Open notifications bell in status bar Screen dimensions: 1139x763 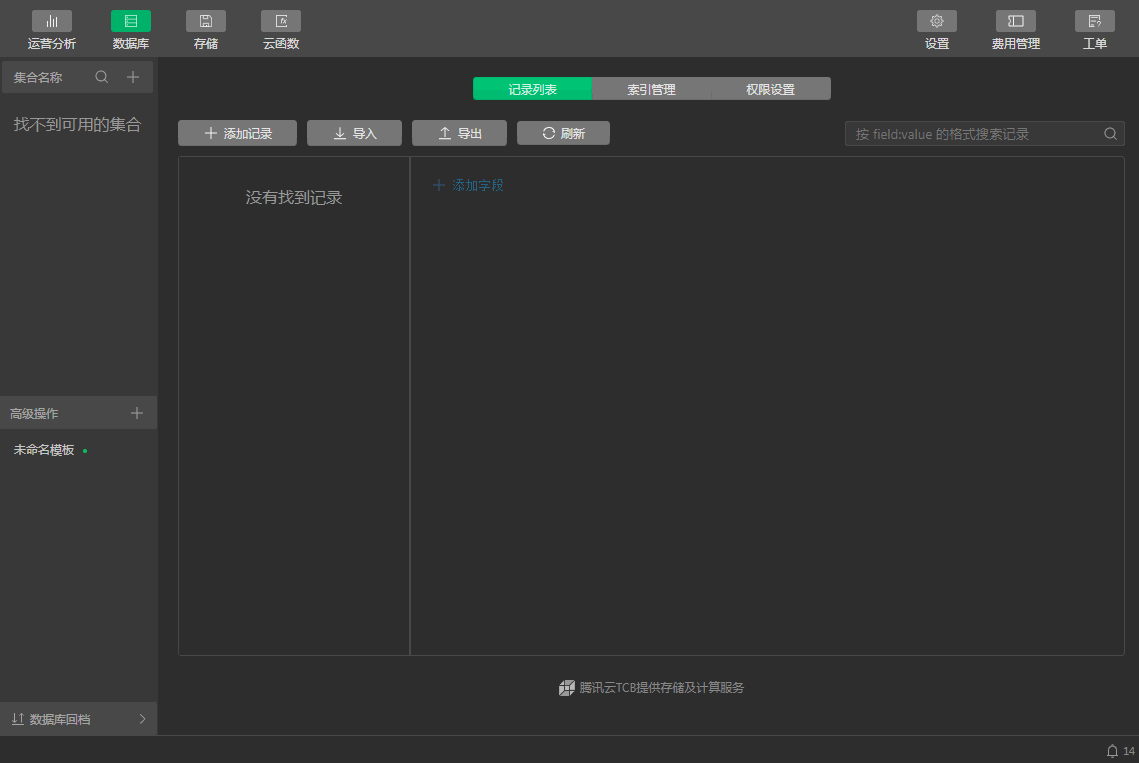[1112, 751]
